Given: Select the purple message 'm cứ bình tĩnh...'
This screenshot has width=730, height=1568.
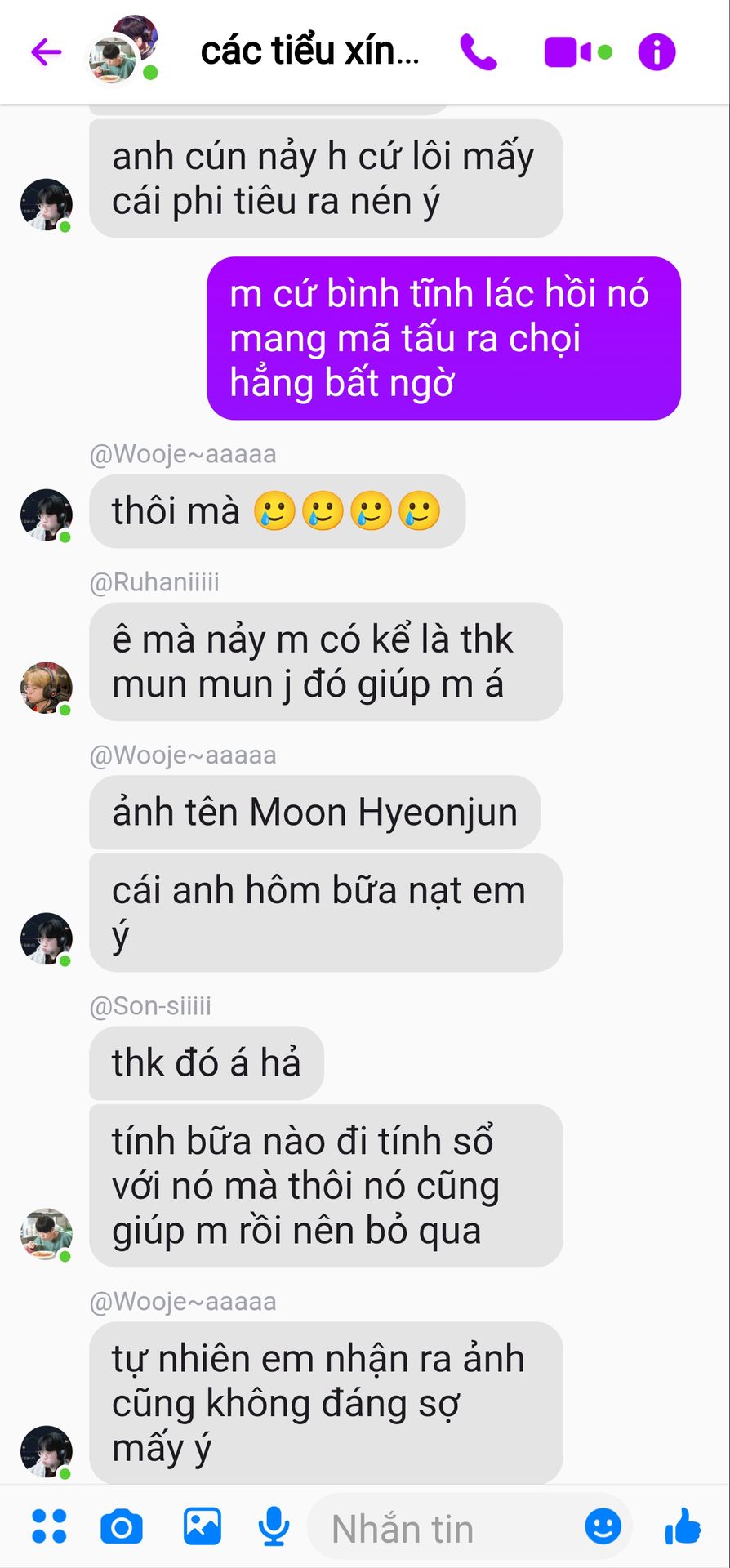Looking at the screenshot, I should pyautogui.click(x=443, y=338).
